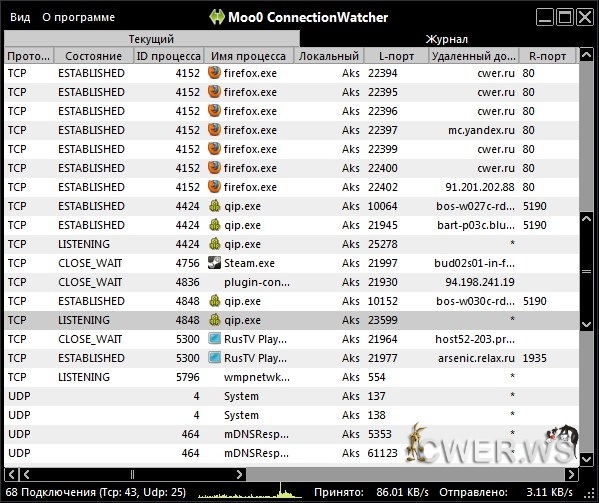The width and height of the screenshot is (599, 503).
Task: Click firefox icon in port 22399 row
Action: tap(214, 149)
